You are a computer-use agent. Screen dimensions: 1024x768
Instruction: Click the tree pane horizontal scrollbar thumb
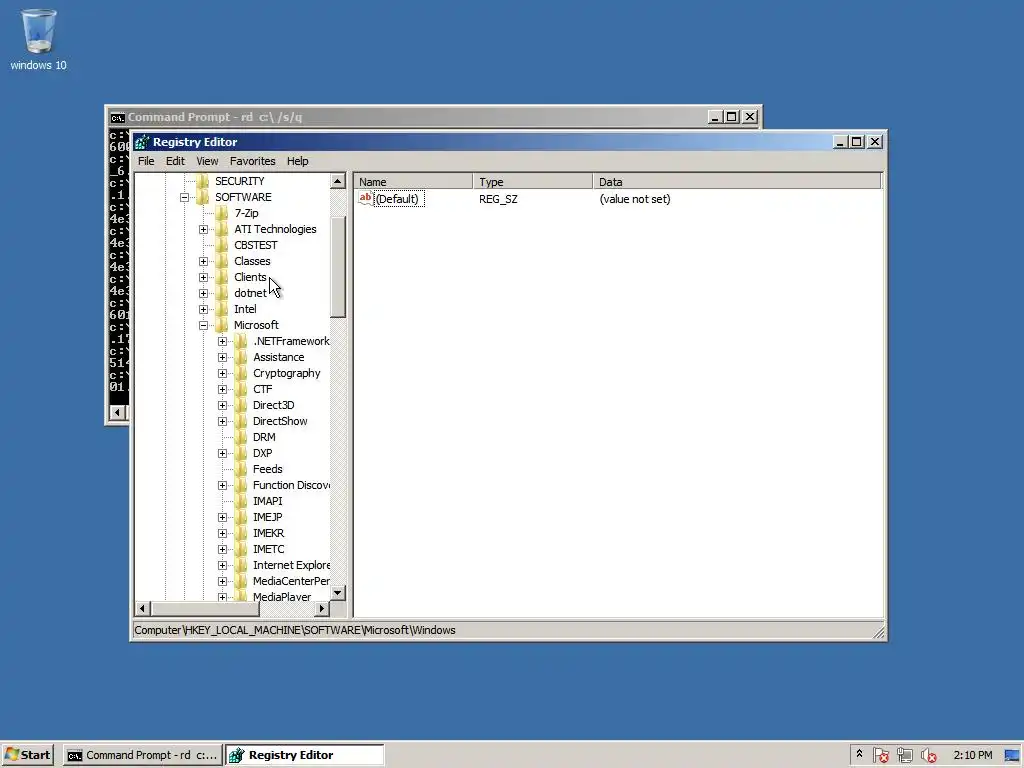(x=205, y=609)
